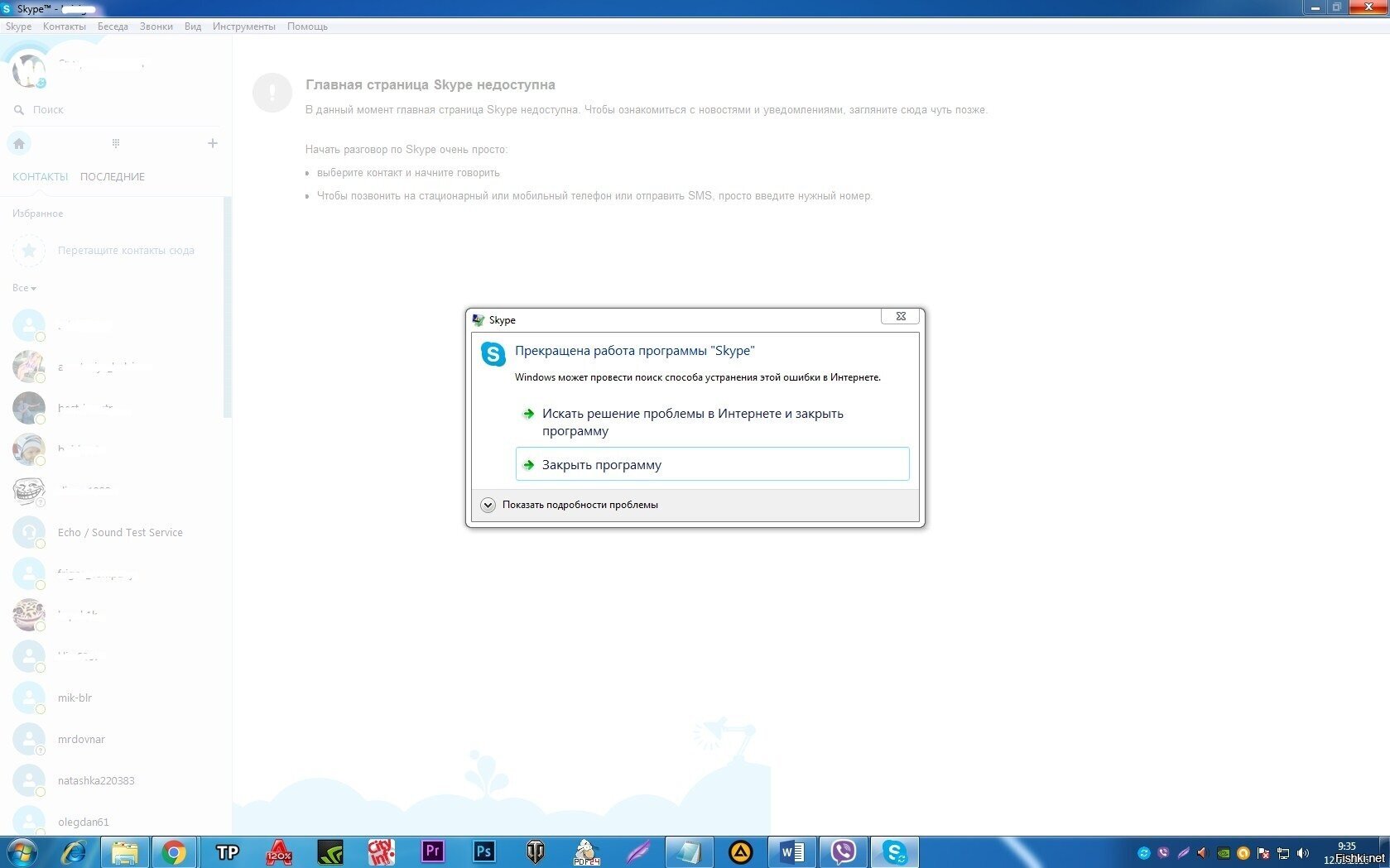Open the PDF24 taskbar icon

pos(587,851)
